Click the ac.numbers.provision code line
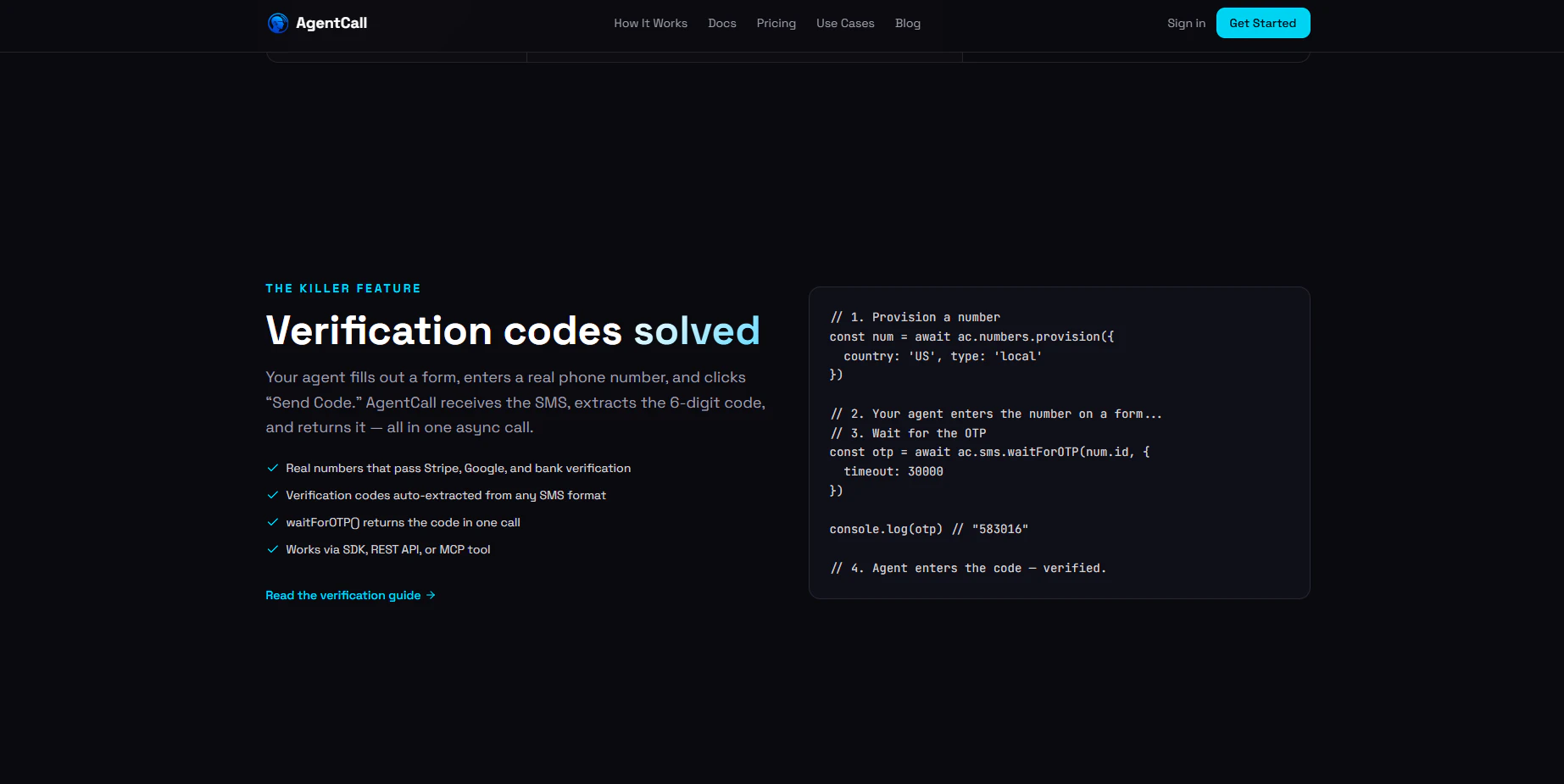Screen dimensions: 1564x784 coord(971,336)
